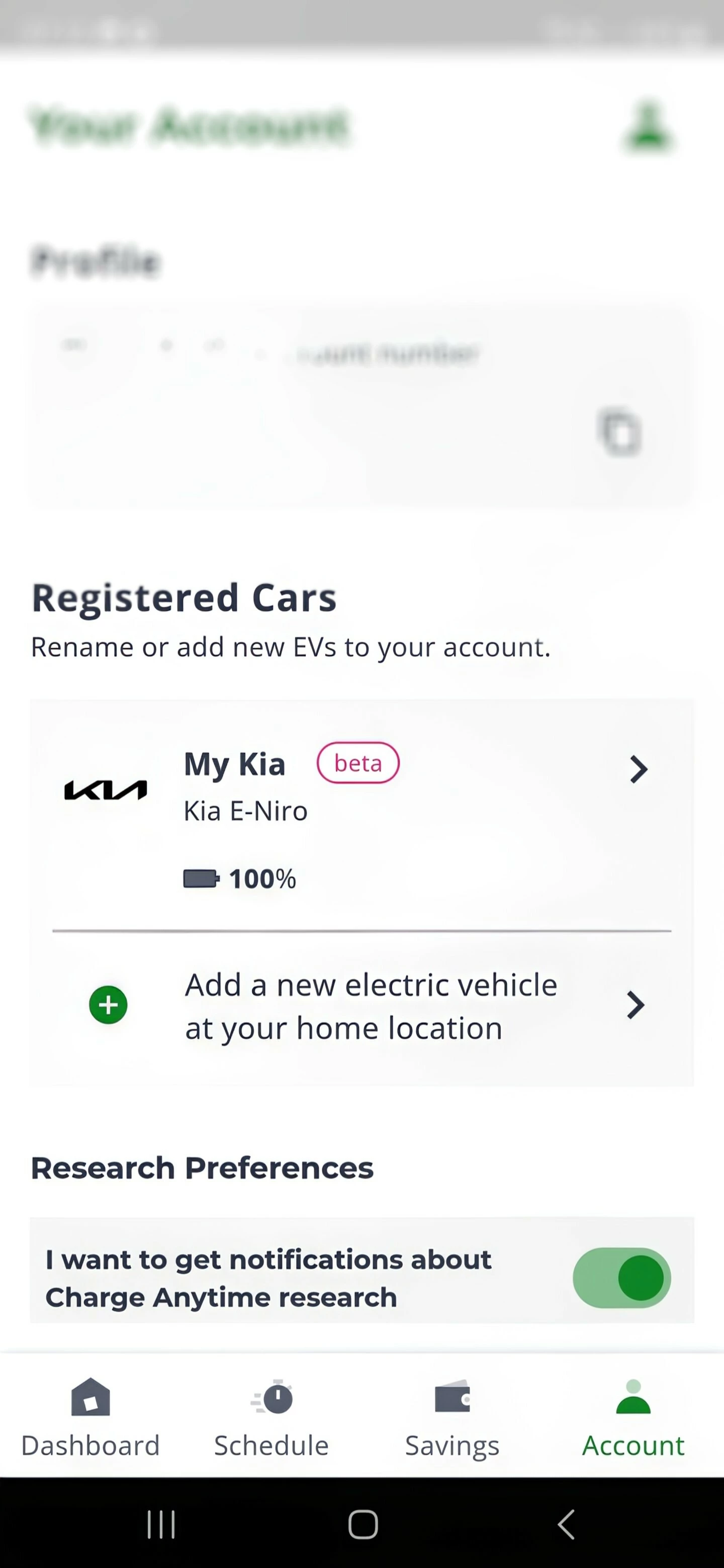
Task: Tap the Kia logo icon
Action: click(106, 790)
